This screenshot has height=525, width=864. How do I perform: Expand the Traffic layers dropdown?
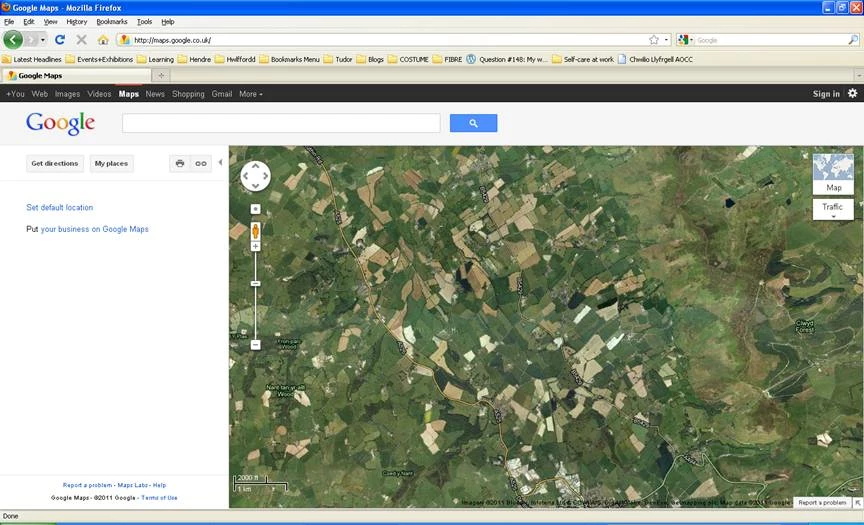point(833,210)
